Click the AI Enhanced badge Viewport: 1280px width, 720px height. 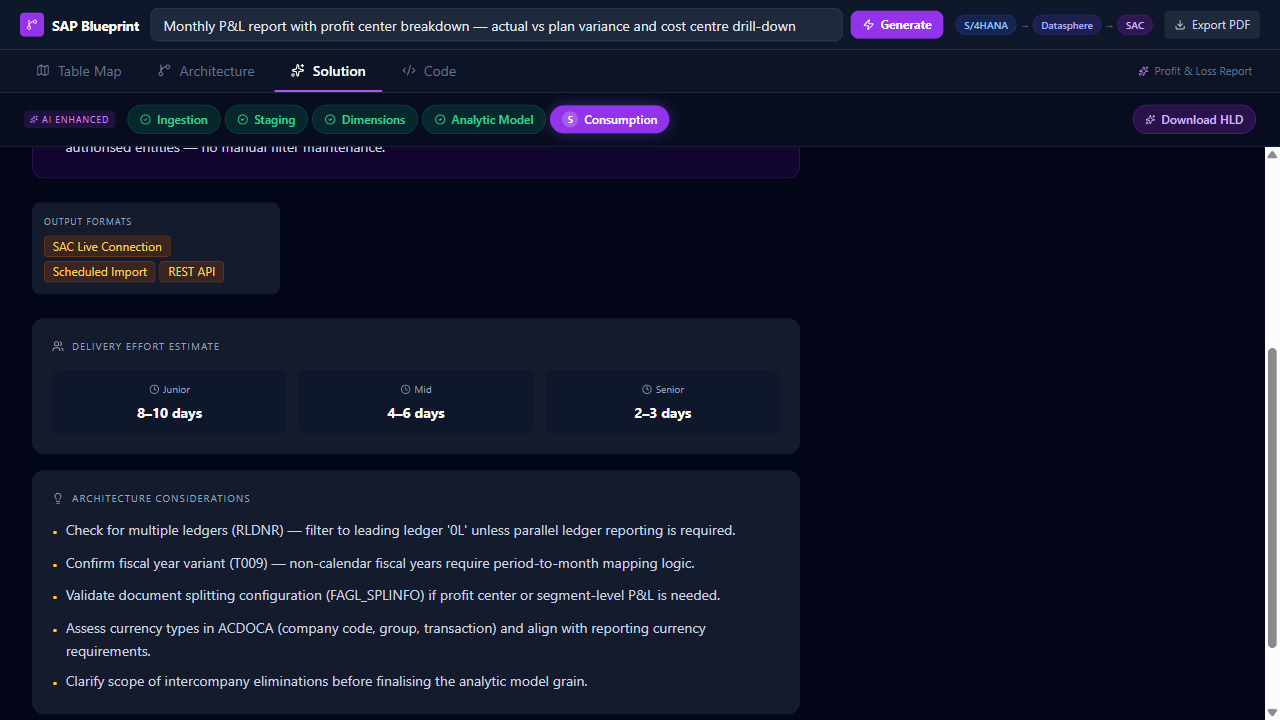coord(70,120)
